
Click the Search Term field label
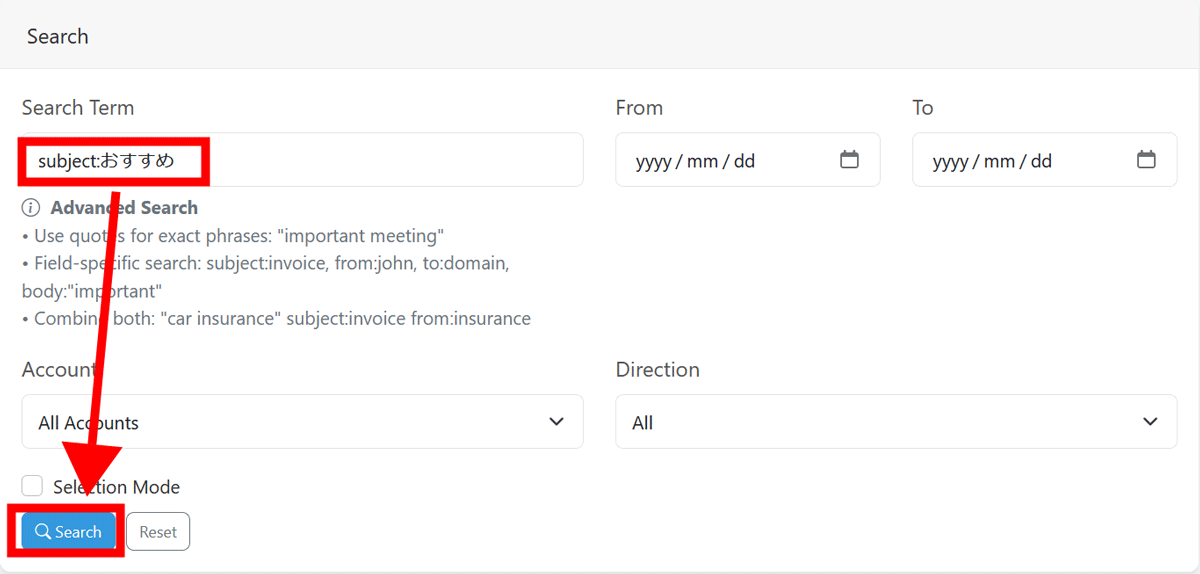coord(78,107)
